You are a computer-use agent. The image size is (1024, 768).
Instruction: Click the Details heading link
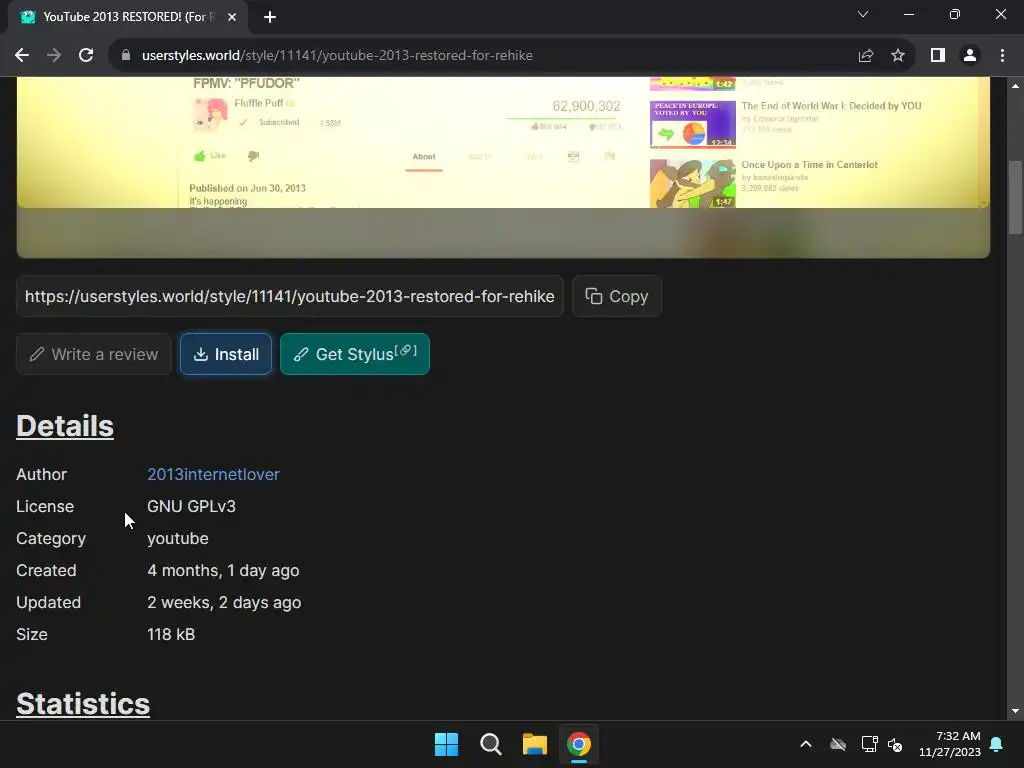[x=65, y=426]
